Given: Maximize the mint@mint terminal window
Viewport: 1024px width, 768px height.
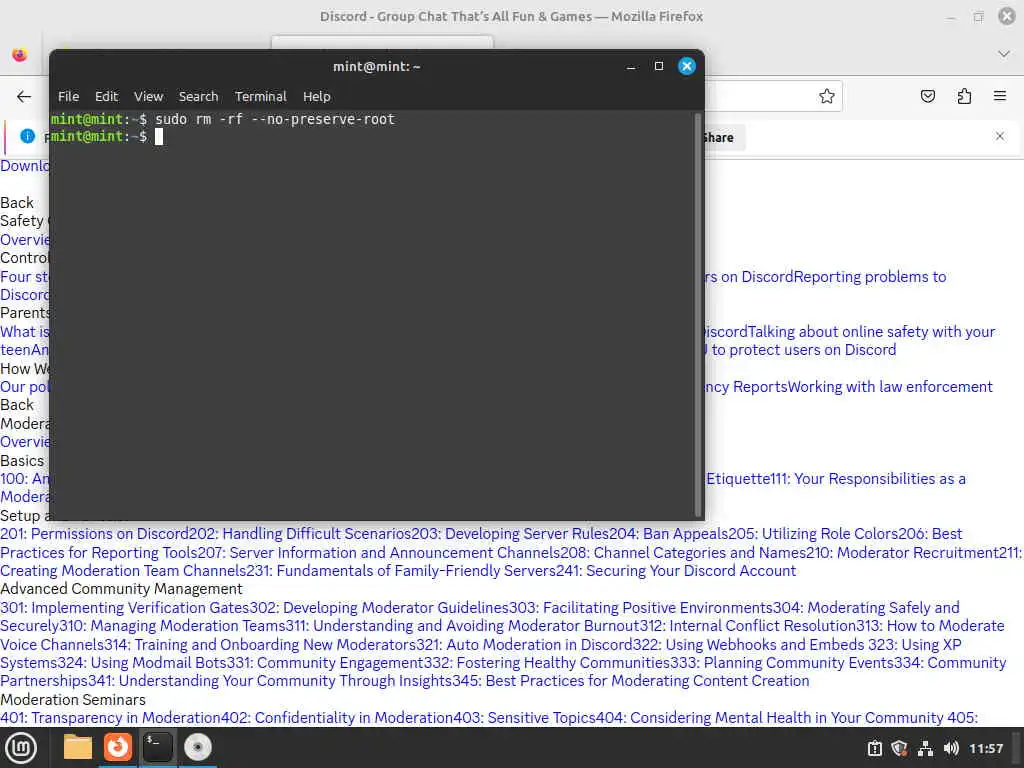Looking at the screenshot, I should tap(659, 66).
